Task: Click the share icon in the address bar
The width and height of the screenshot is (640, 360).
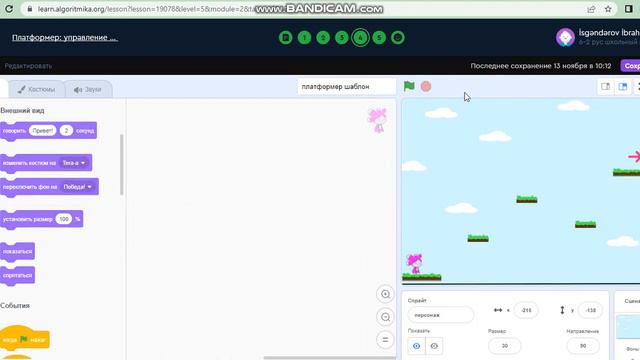Action: [x=591, y=9]
